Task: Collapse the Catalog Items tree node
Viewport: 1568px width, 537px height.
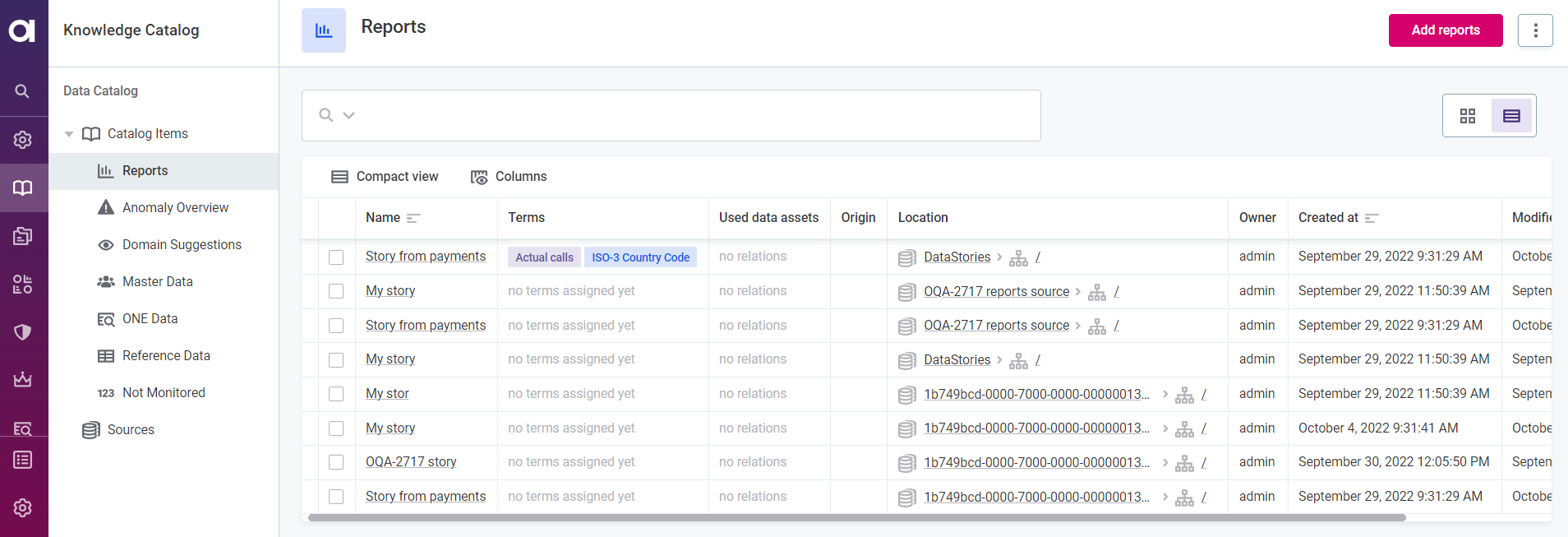Action: click(69, 134)
